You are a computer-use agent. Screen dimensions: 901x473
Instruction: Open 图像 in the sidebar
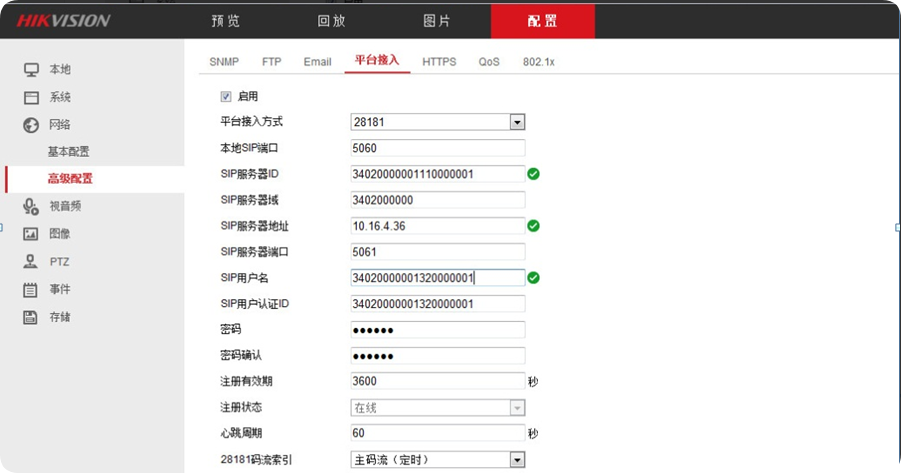tap(60, 234)
